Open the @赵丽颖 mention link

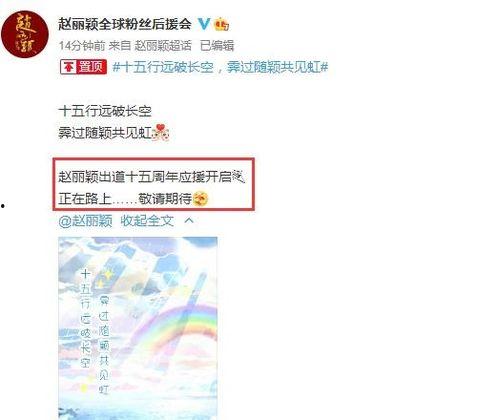pyautogui.click(x=85, y=221)
